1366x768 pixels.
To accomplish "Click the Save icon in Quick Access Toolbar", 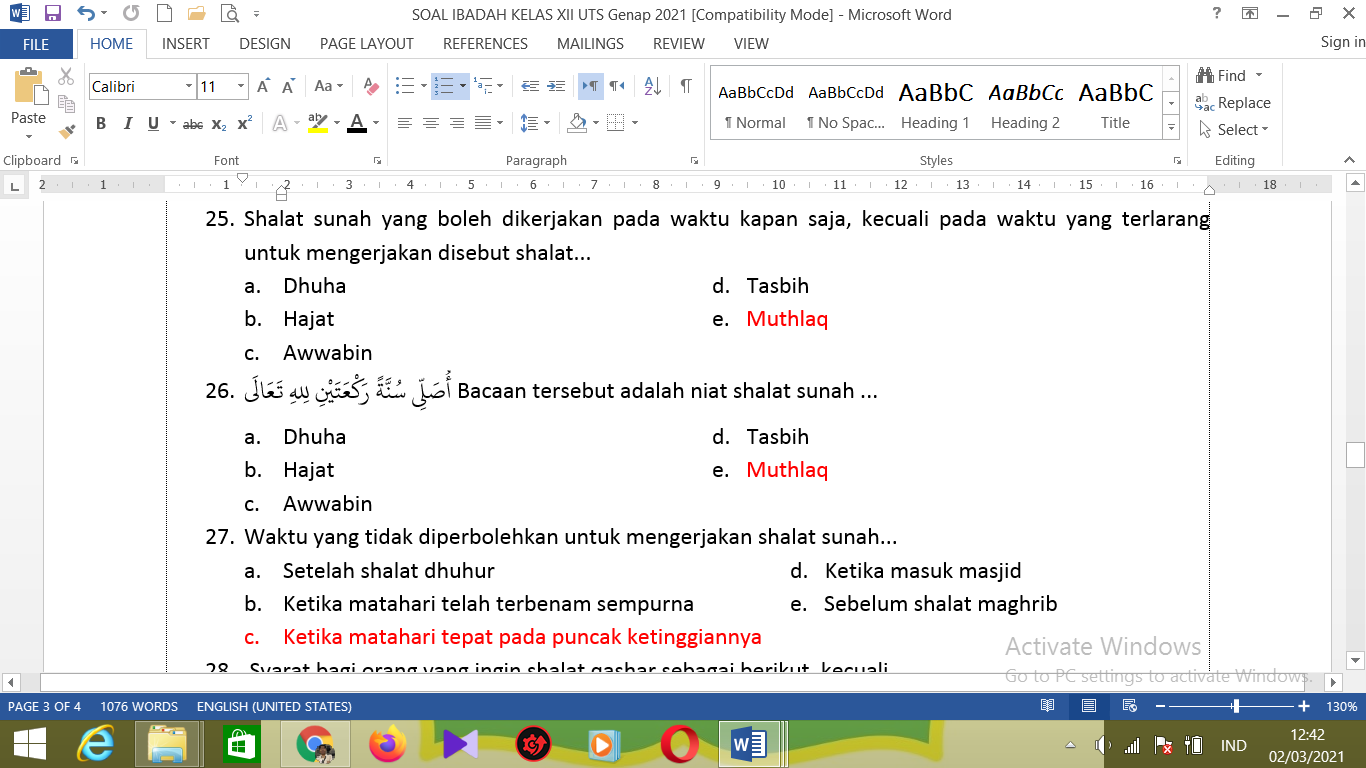I will pos(53,14).
